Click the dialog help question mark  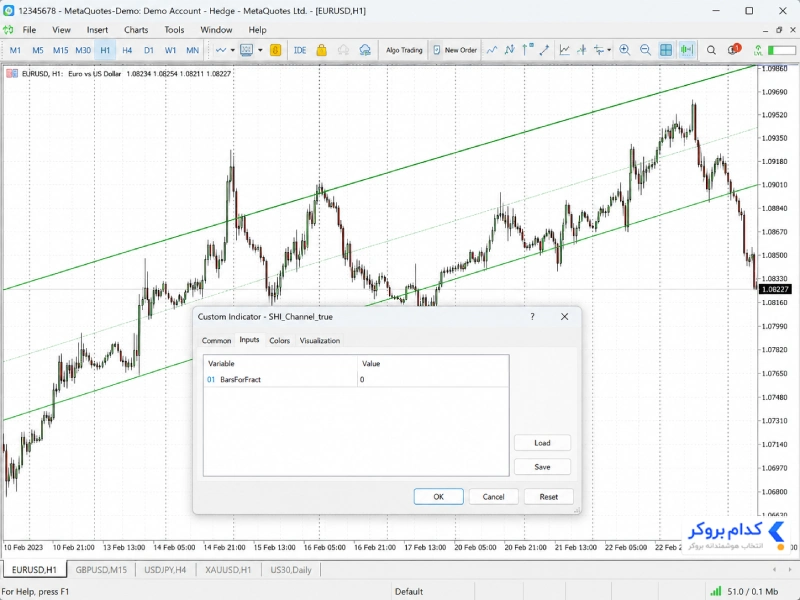[532, 317]
